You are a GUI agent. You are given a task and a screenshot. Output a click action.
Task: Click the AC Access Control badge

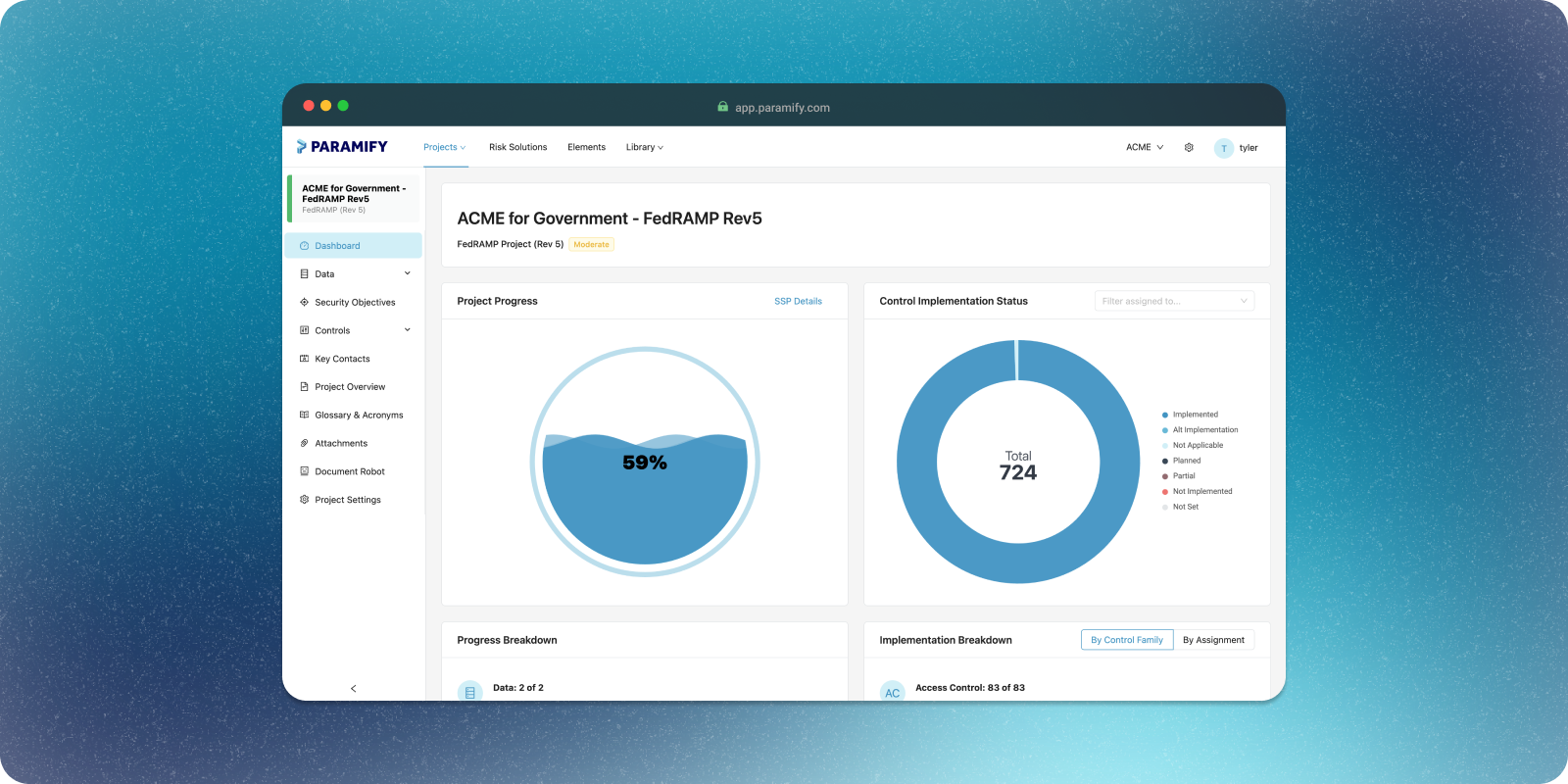[892, 691]
